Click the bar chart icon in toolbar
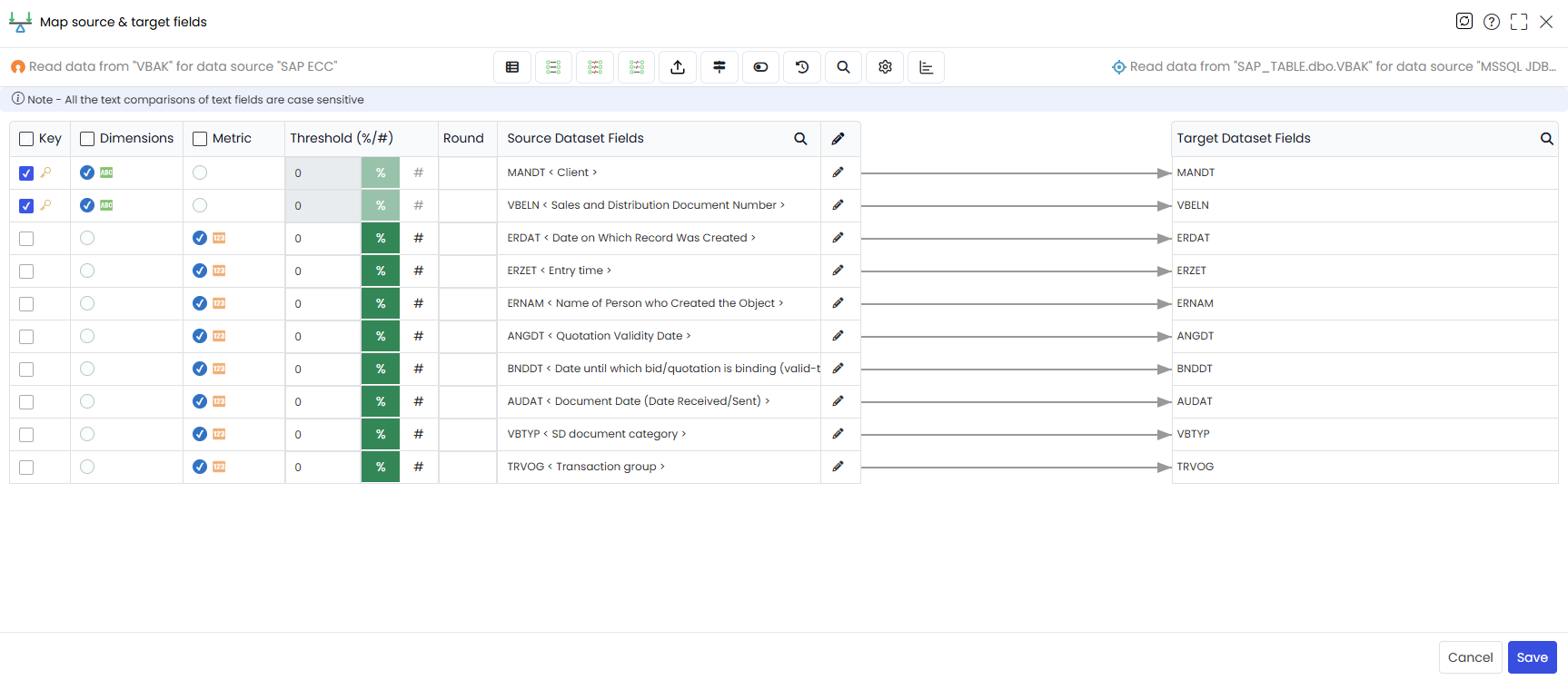Image resolution: width=1568 pixels, height=680 pixels. click(x=927, y=67)
